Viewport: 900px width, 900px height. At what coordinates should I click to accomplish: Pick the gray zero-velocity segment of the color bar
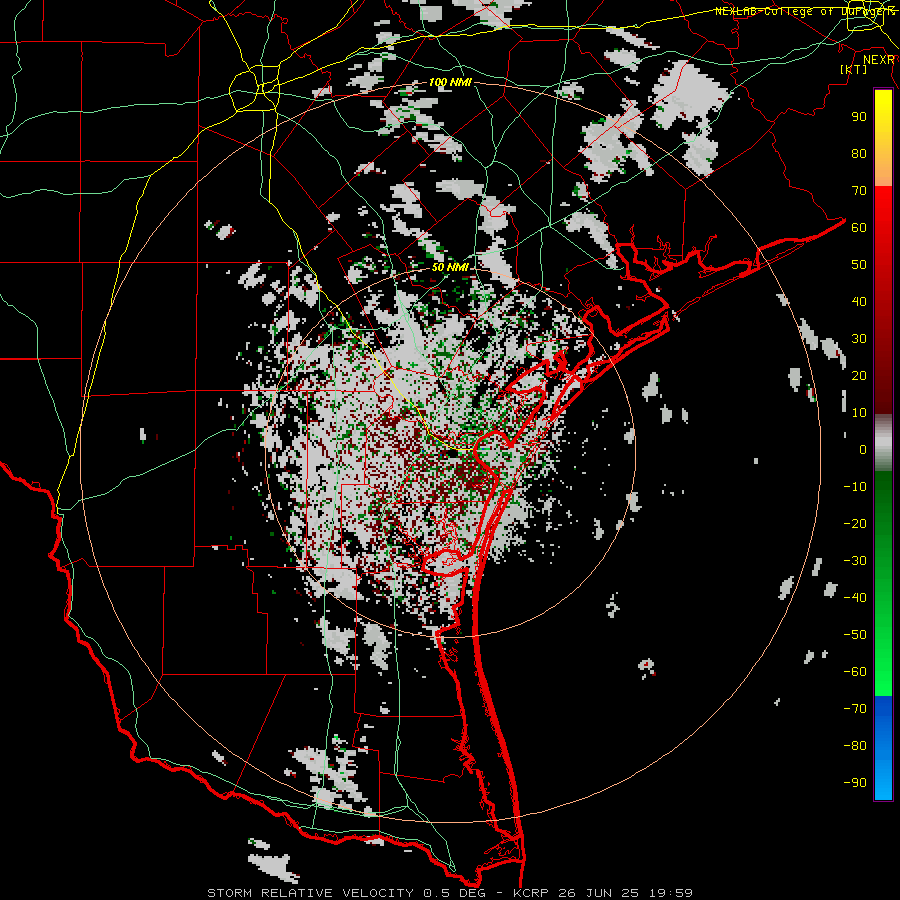click(x=883, y=443)
